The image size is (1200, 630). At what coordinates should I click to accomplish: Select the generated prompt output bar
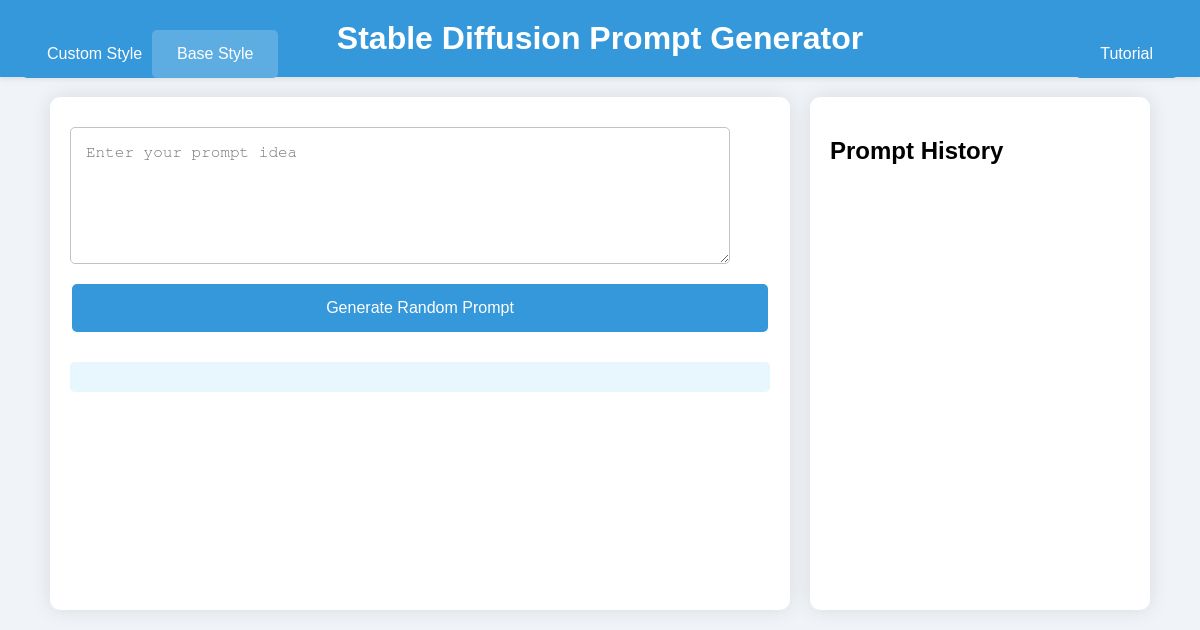(x=420, y=377)
